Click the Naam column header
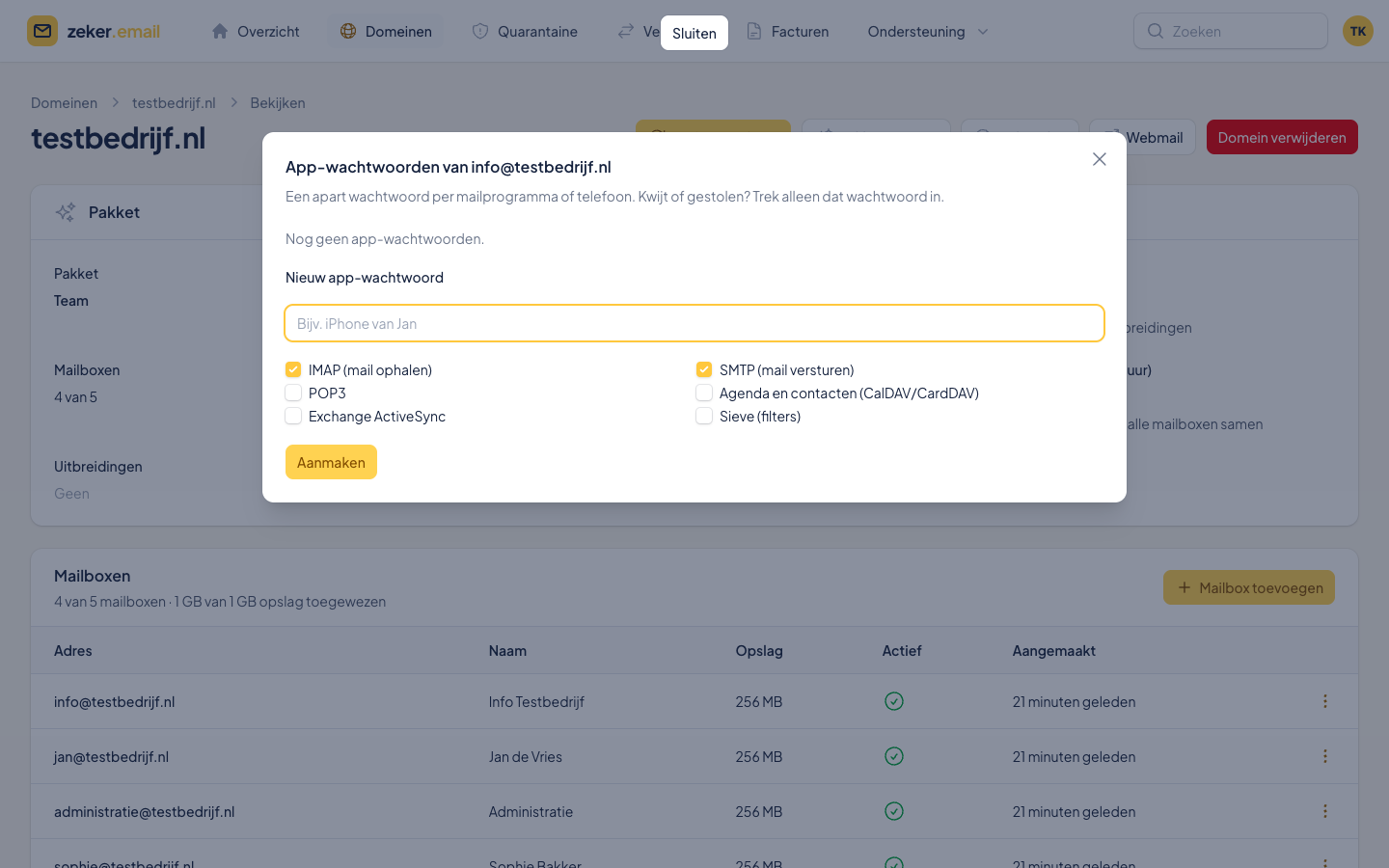Viewport: 1389px width, 868px height. [507, 651]
